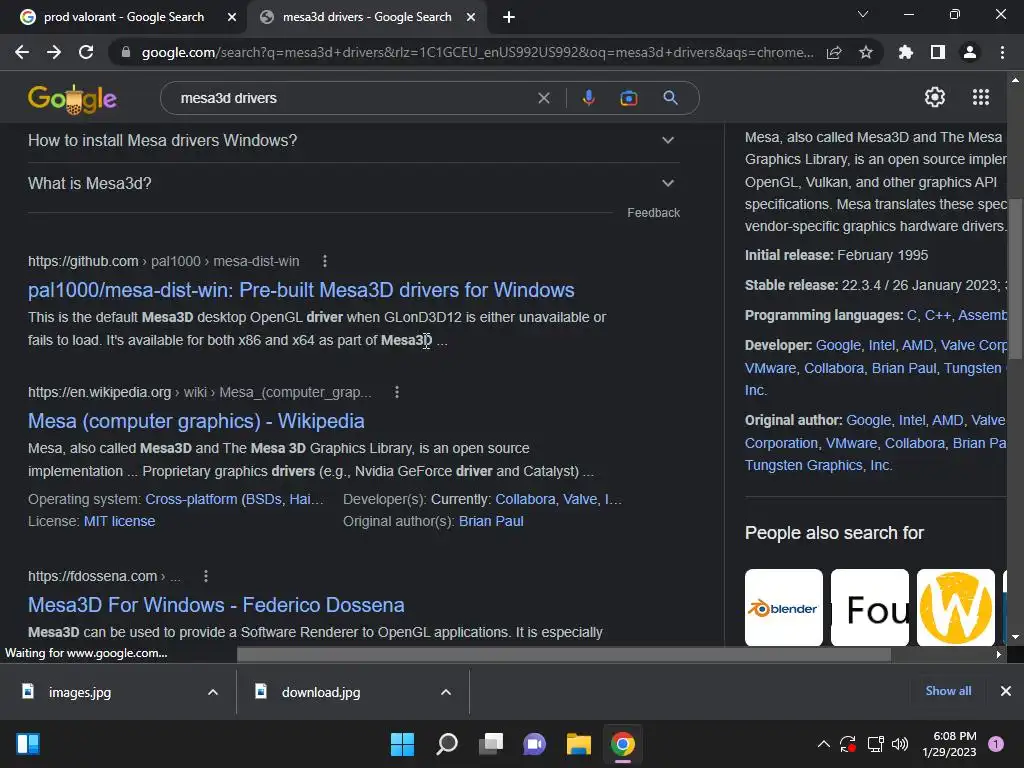
Task: Open Task View on the taskbar
Action: point(491,744)
